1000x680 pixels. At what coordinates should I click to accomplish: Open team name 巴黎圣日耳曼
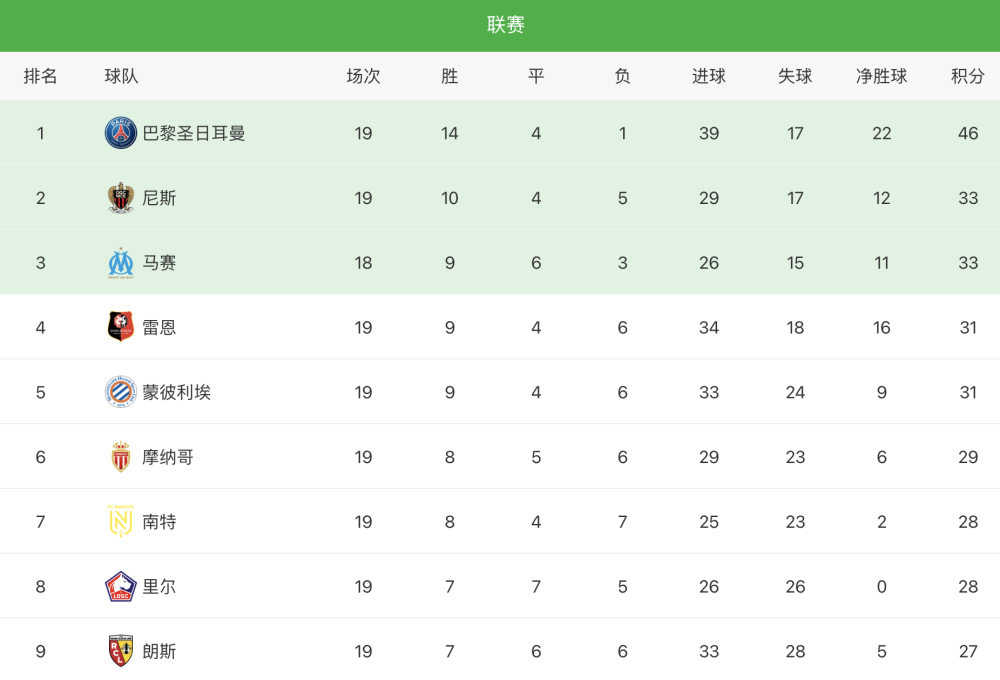[x=194, y=133]
